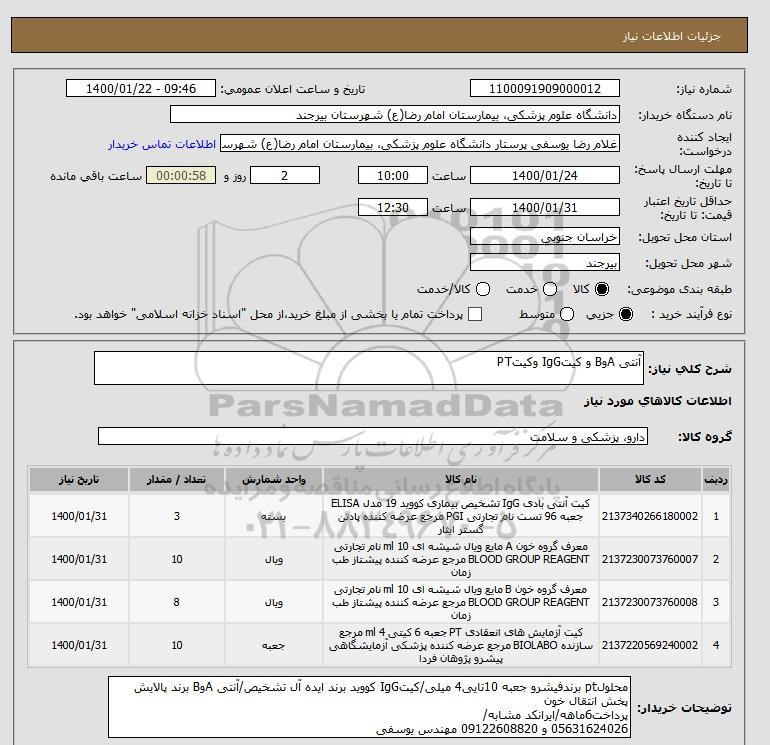The width and height of the screenshot is (770, 745).
Task: Click the announcement date field 1400/01/22 - 09:46
Action: 140,88
